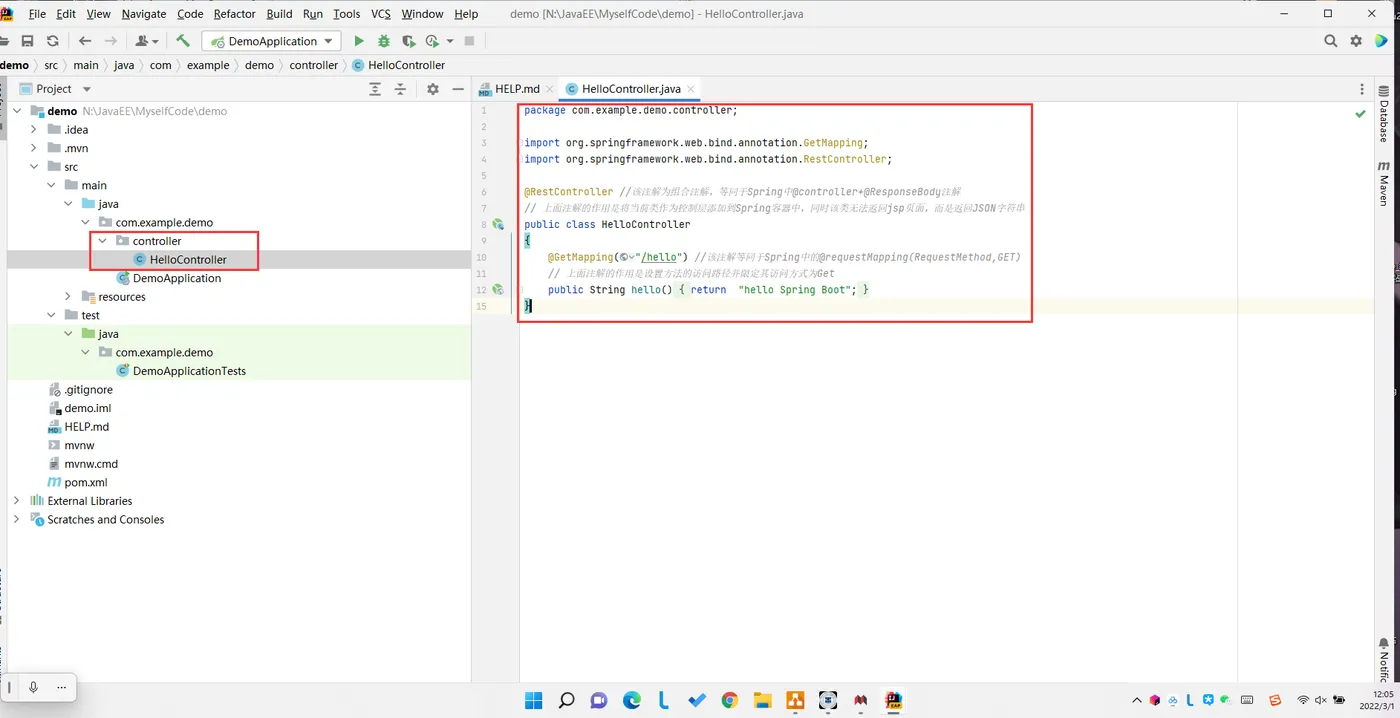Show hidden system tray icons chevron
This screenshot has height=718, width=1400.
pyautogui.click(x=1136, y=700)
